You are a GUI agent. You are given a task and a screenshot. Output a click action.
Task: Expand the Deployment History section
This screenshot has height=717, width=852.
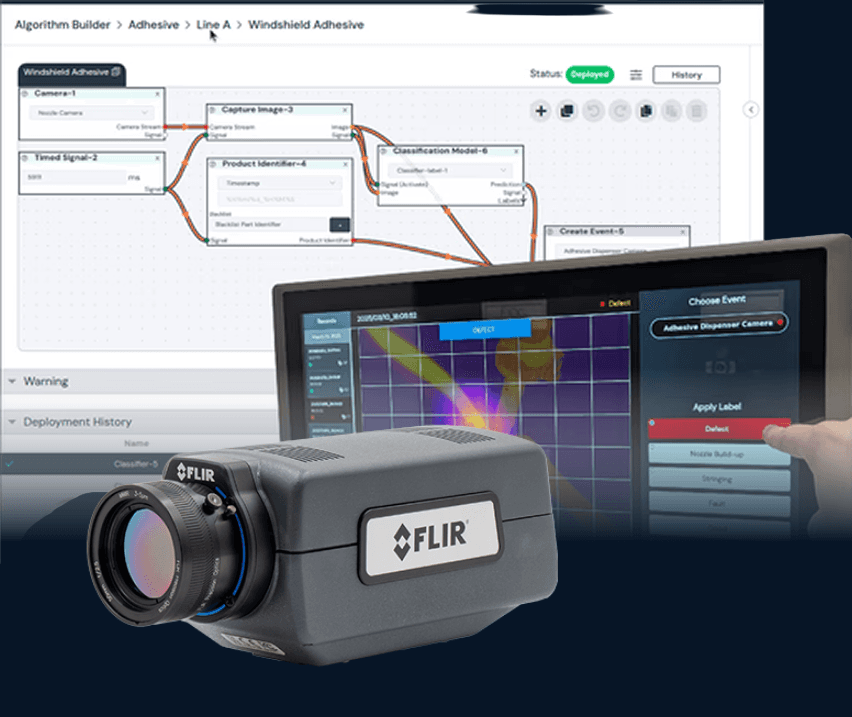pyautogui.click(x=12, y=422)
